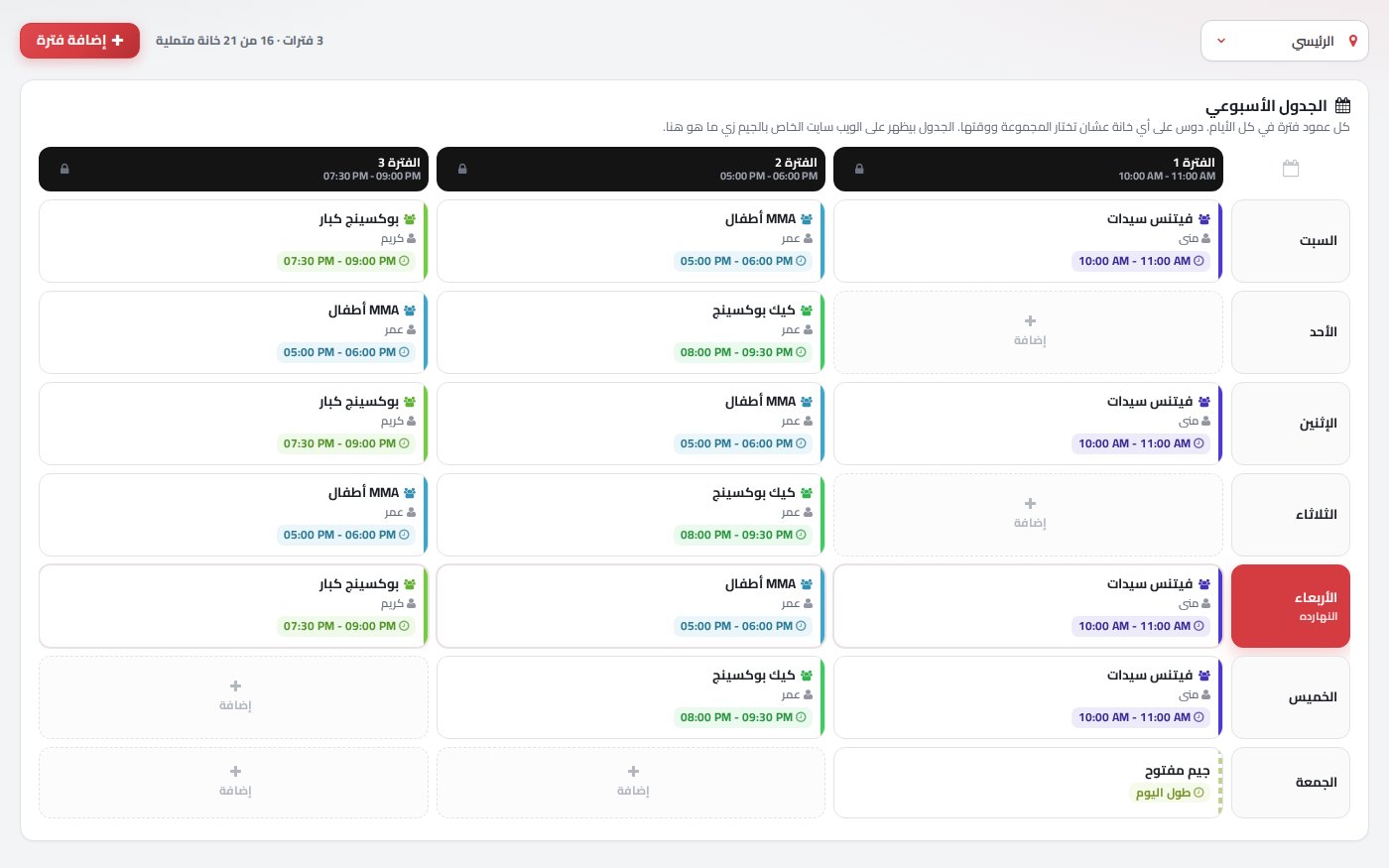1389x868 pixels.
Task: Click the lock icon in الفترة 3 header
Action: pyautogui.click(x=64, y=170)
